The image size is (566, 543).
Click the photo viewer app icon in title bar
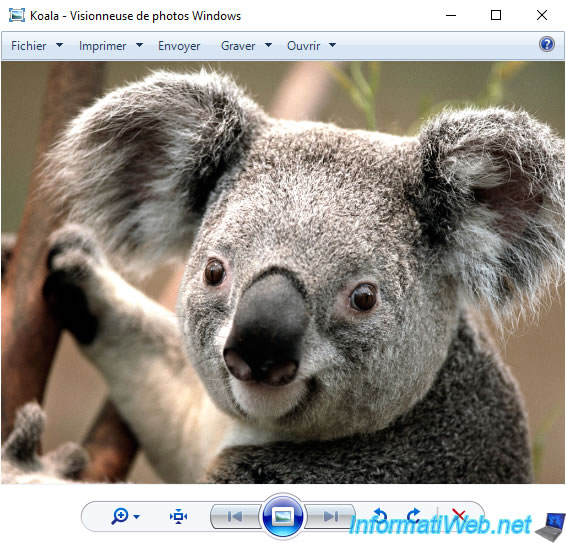click(x=17, y=16)
